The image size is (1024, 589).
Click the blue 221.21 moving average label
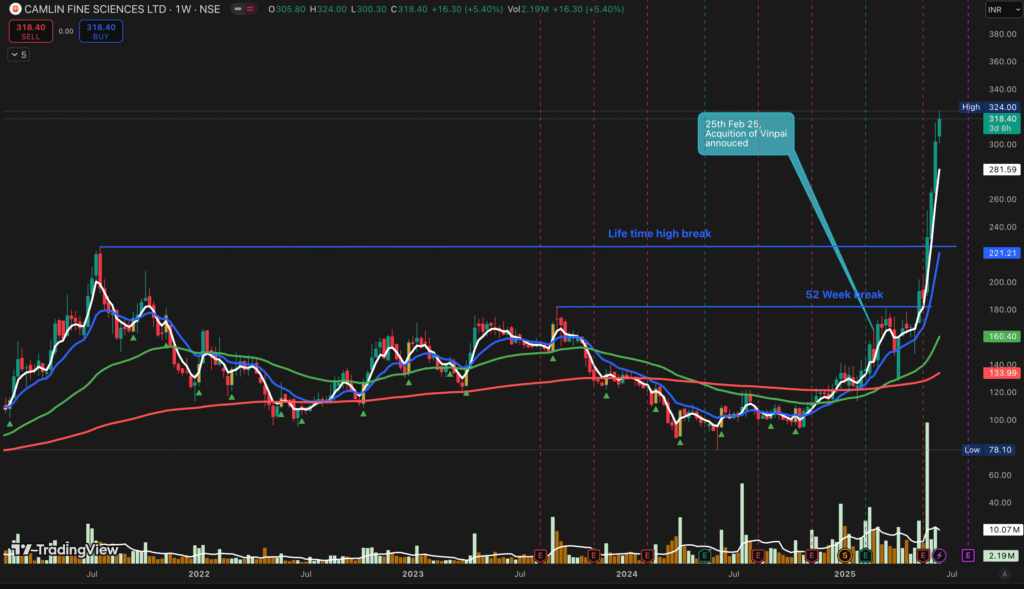click(x=1002, y=253)
